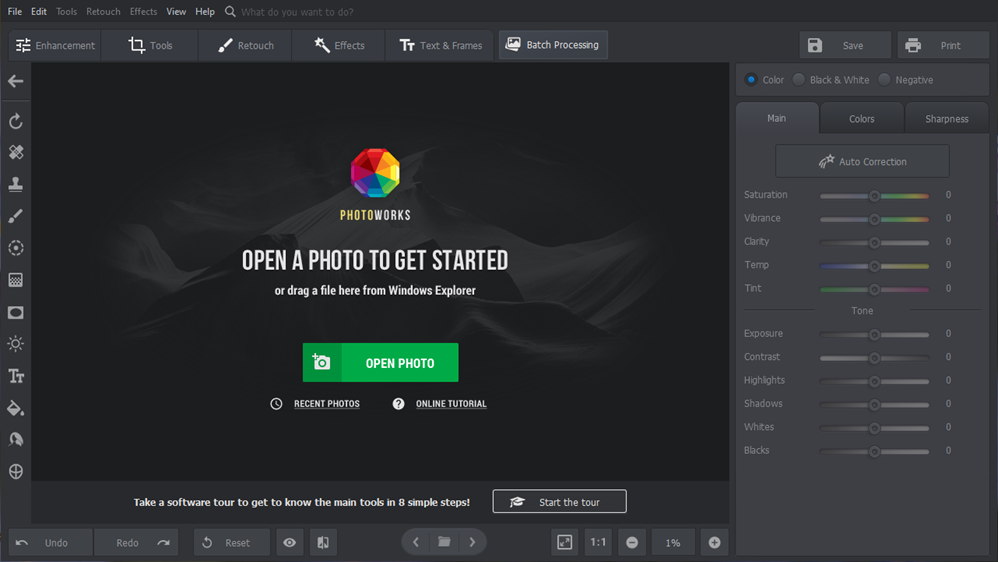
Task: Click the Reset button
Action: coord(232,542)
